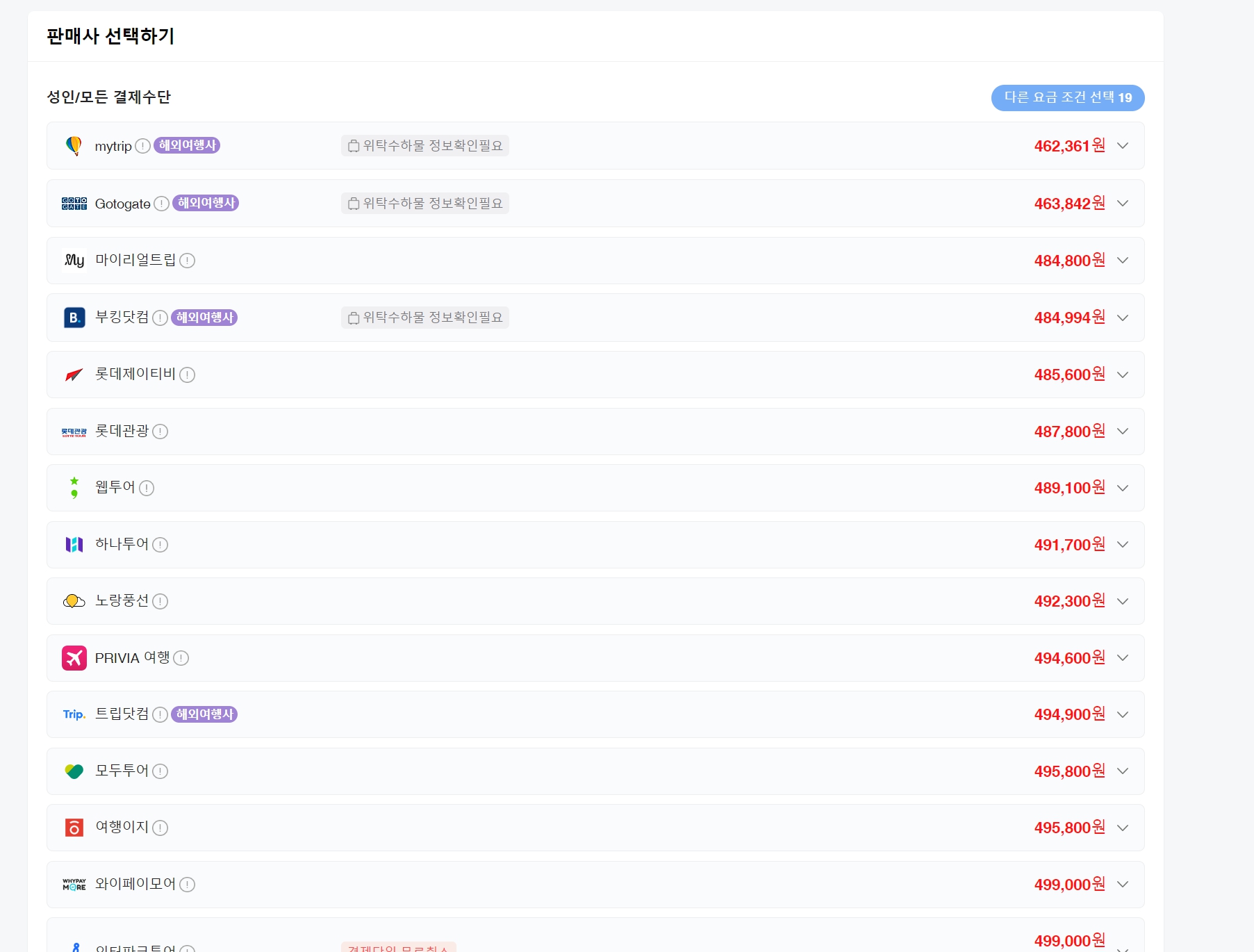The image size is (1254, 952).
Task: Click the PRIVIA 여행 pink airplane logo
Action: [74, 658]
